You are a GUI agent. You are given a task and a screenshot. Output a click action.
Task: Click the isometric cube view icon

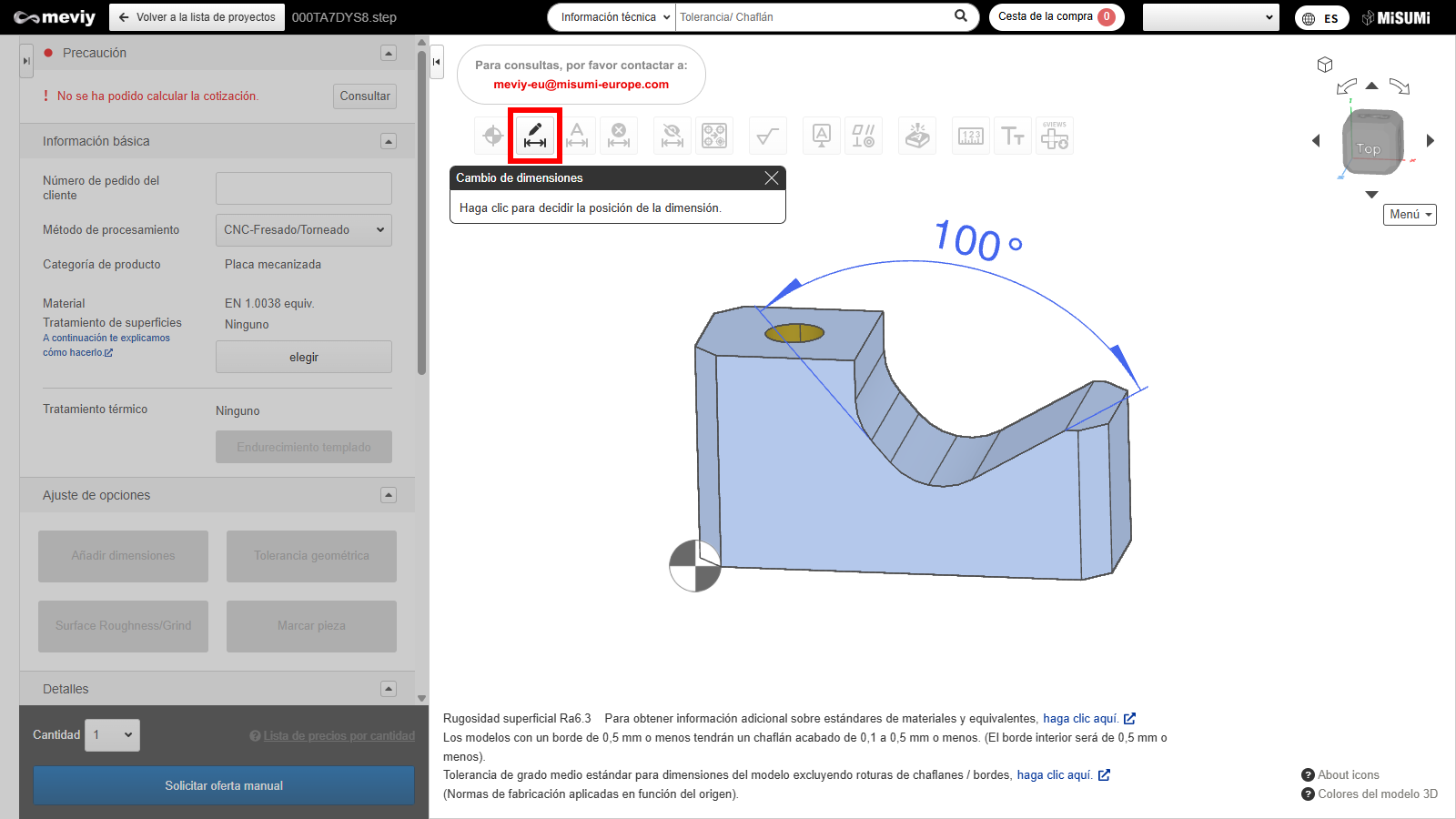click(x=1325, y=65)
